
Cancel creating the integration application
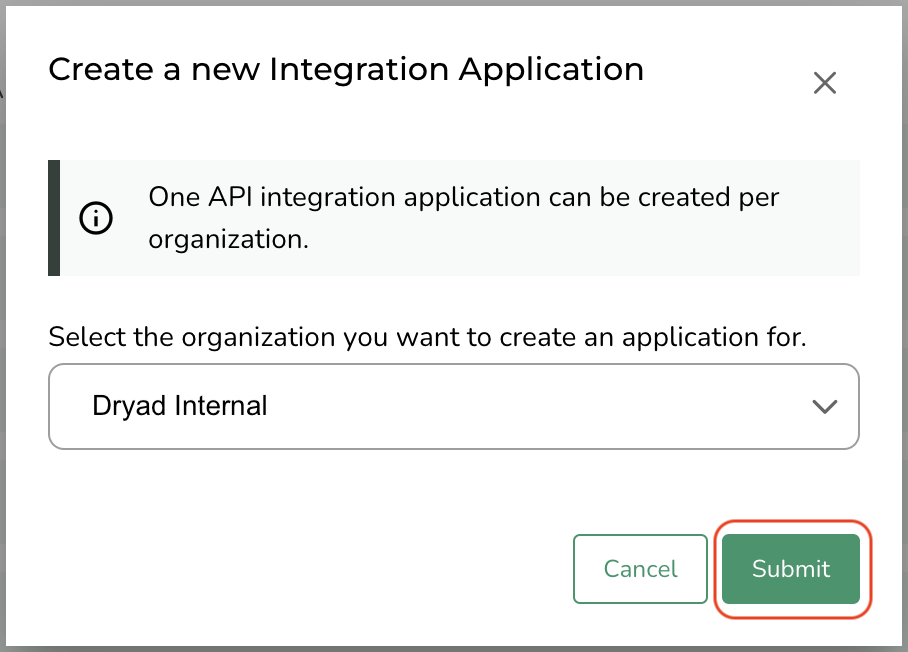click(x=640, y=569)
